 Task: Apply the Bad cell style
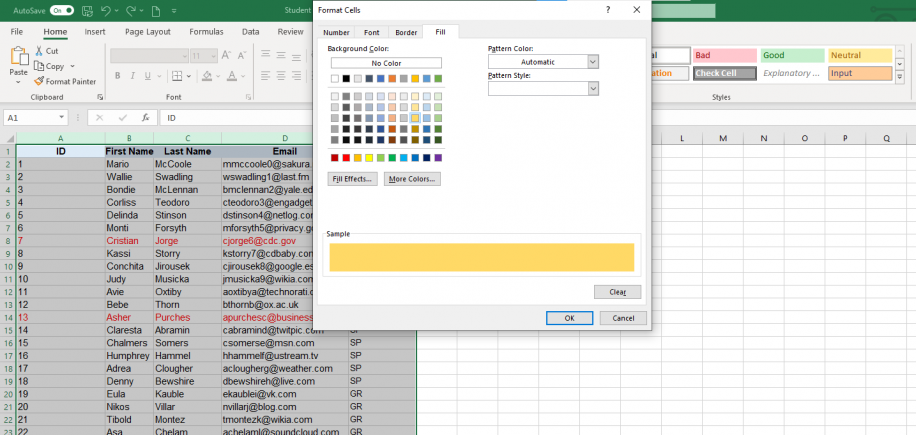(x=724, y=55)
